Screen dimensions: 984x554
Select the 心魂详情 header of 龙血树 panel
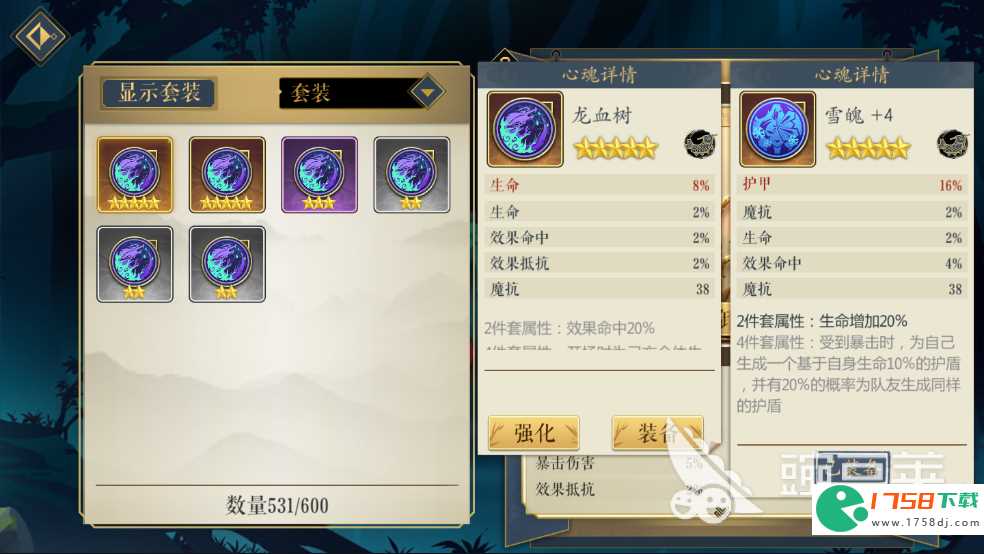(x=599, y=75)
